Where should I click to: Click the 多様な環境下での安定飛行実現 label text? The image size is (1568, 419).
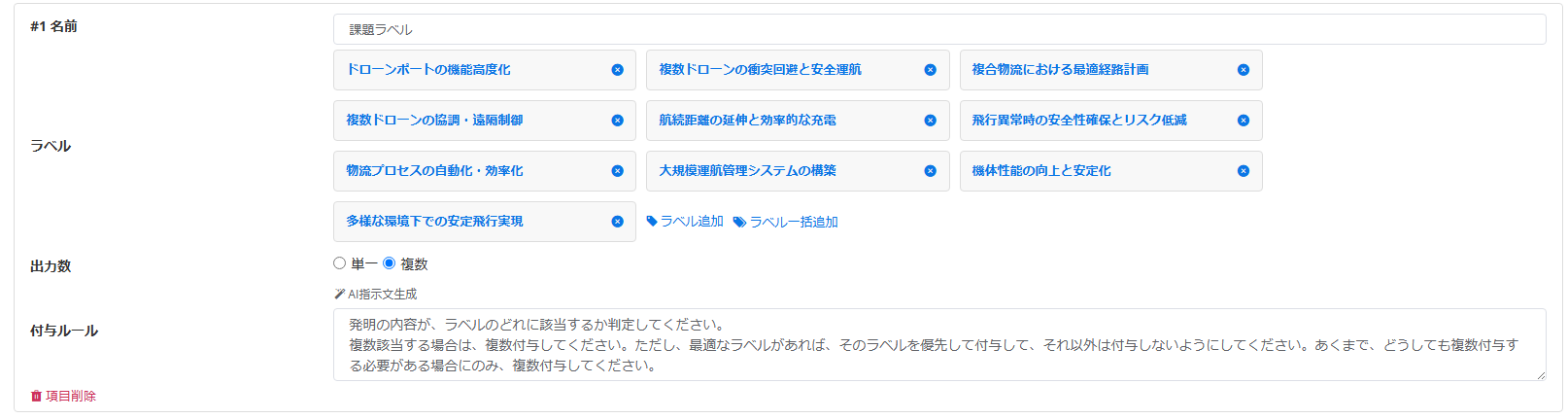click(x=434, y=222)
